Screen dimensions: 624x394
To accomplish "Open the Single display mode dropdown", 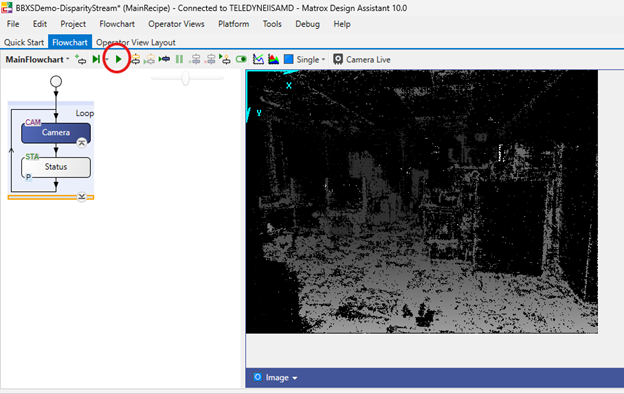I will (311, 60).
